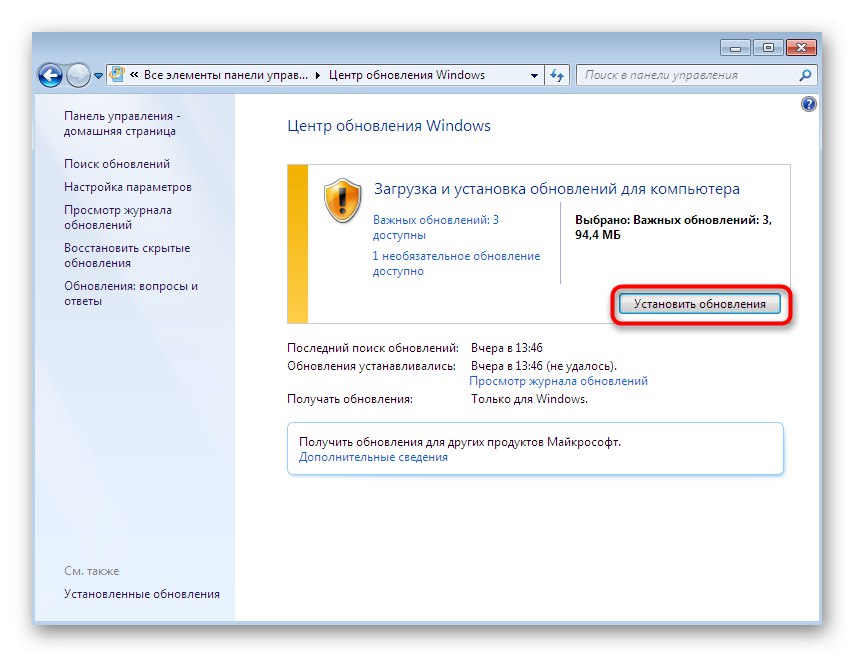The width and height of the screenshot is (854, 657).
Task: Click the magnifier search icon
Action: [805, 75]
